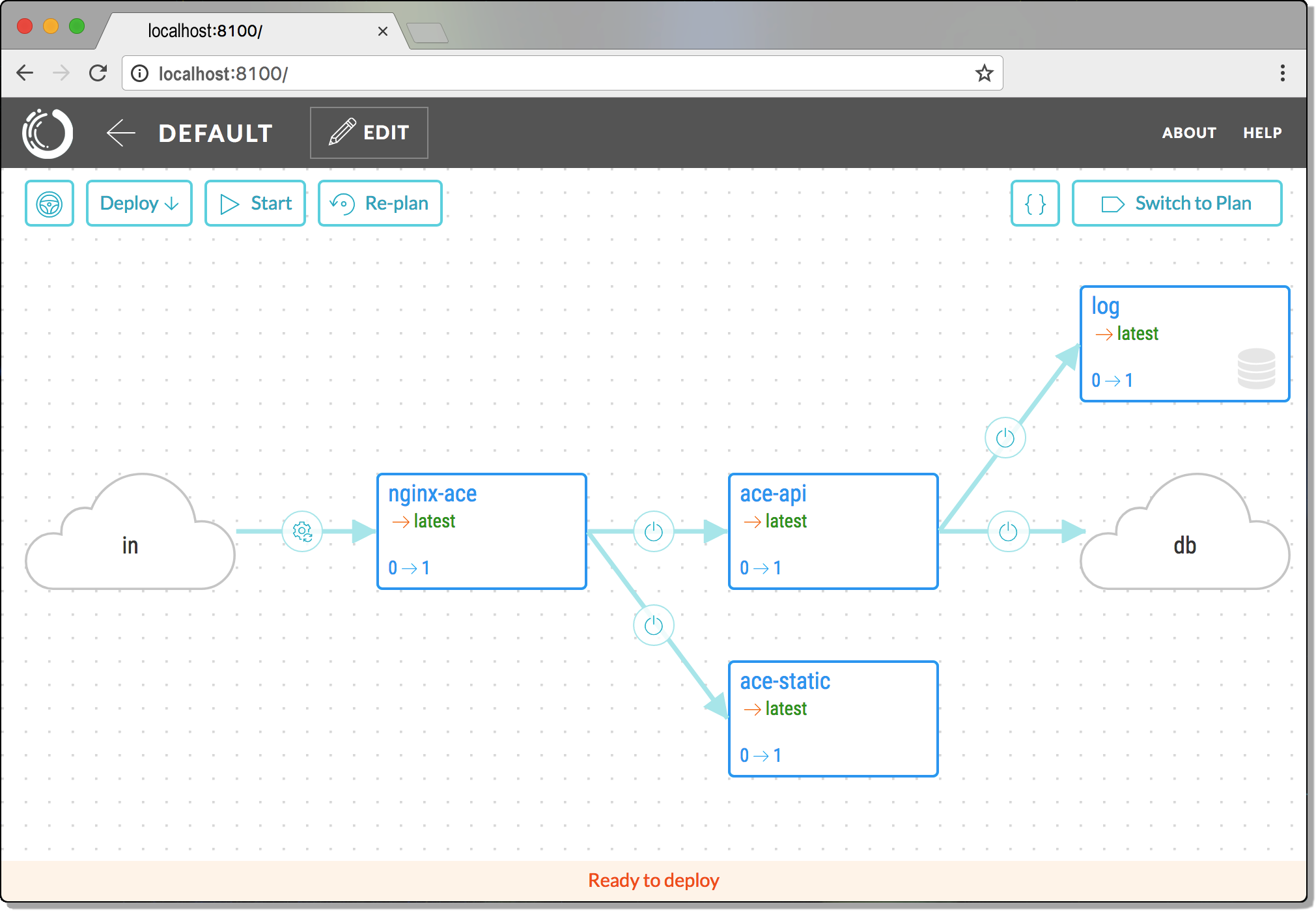Bookmark page with the star icon

(984, 73)
